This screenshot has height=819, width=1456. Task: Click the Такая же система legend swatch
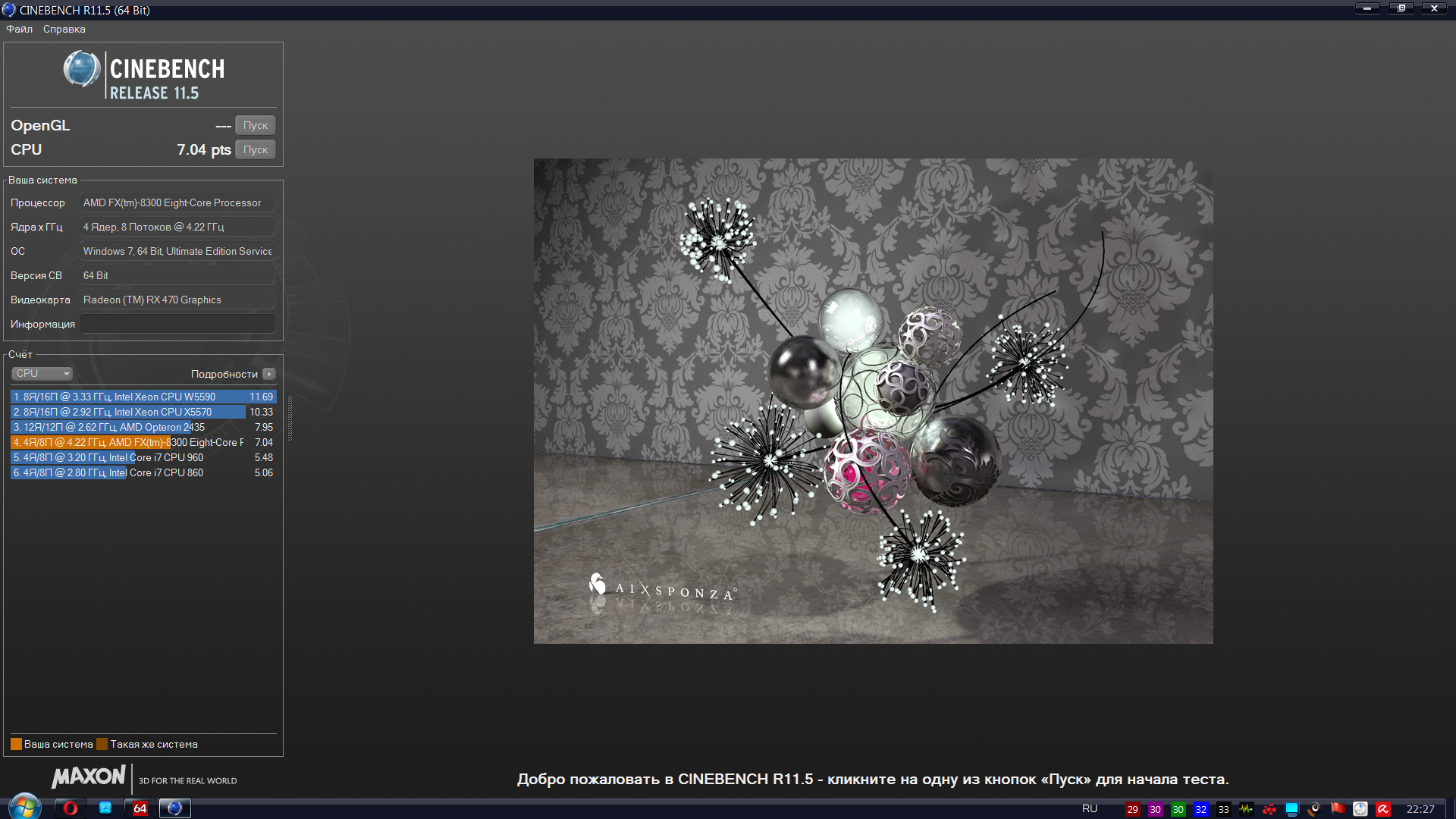point(102,744)
